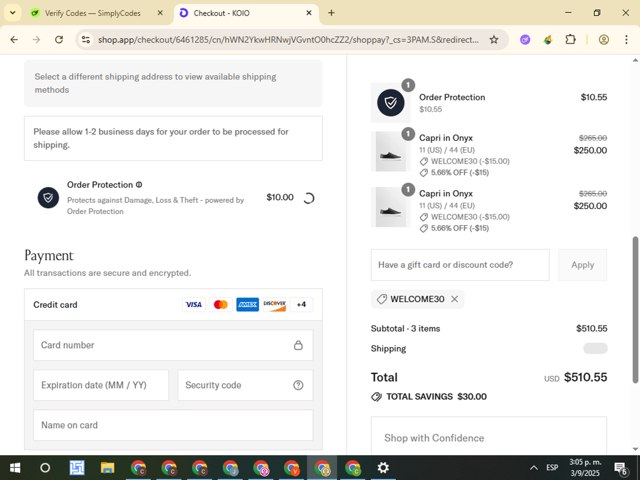The width and height of the screenshot is (640, 480).
Task: Focus the Card number field
Action: pos(173,345)
